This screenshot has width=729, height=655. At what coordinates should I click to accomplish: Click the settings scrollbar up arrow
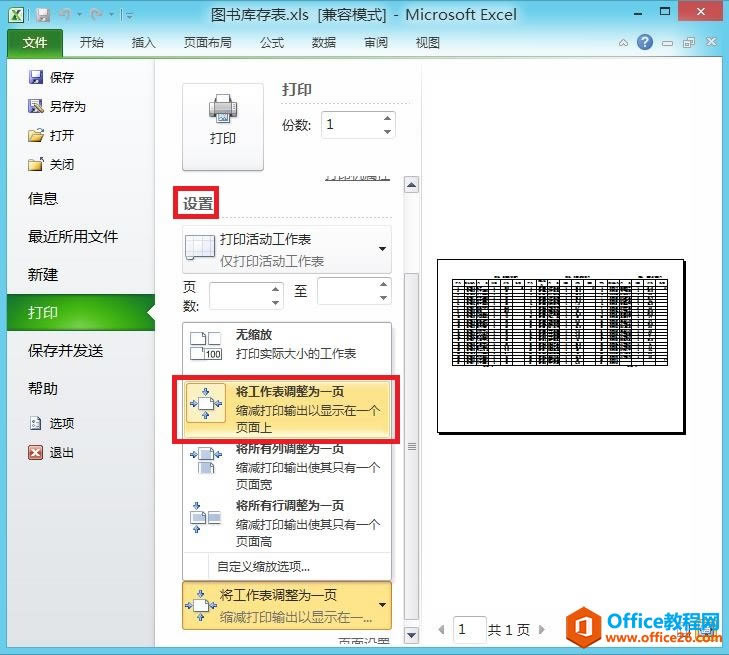click(x=411, y=185)
